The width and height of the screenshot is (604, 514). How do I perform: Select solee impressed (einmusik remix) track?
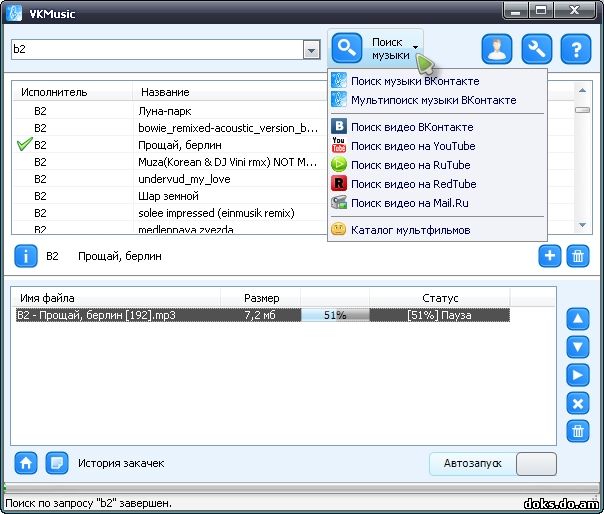169,213
